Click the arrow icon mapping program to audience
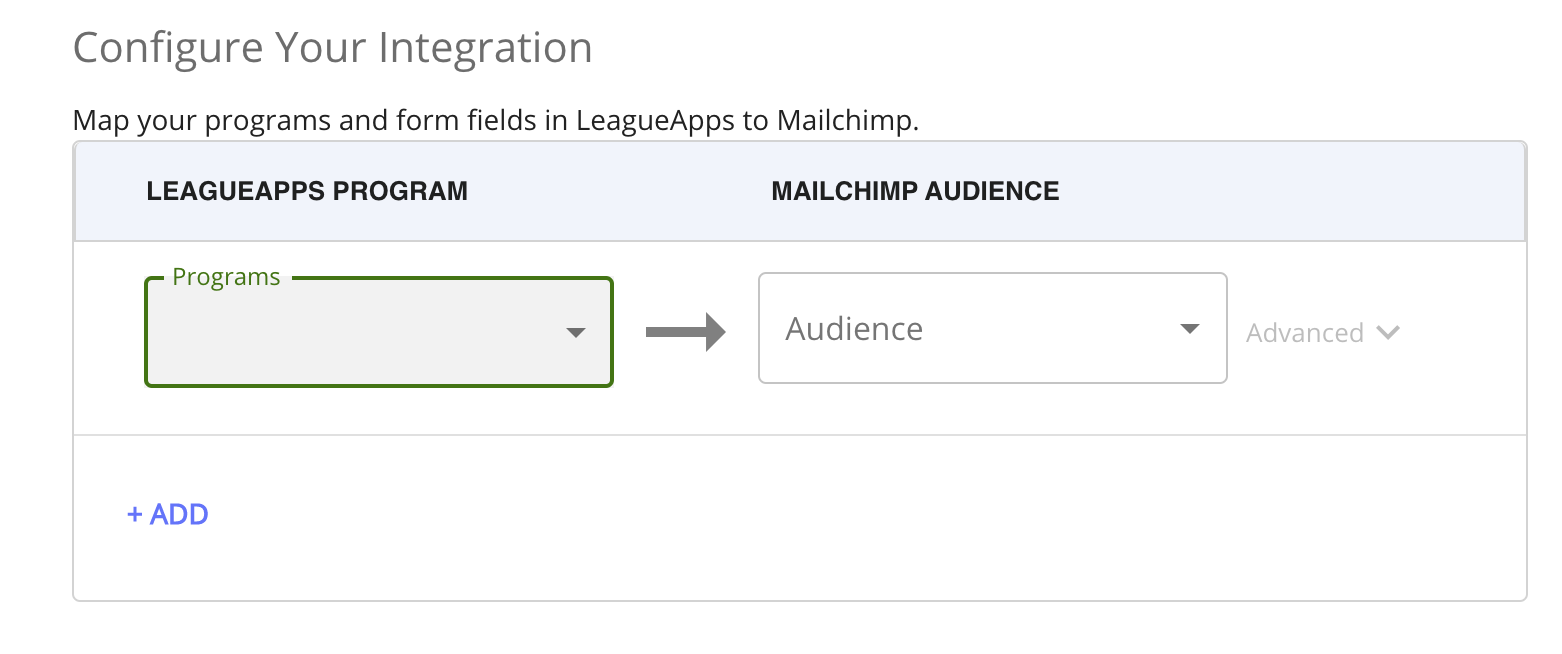This screenshot has width=1562, height=654. [x=685, y=331]
